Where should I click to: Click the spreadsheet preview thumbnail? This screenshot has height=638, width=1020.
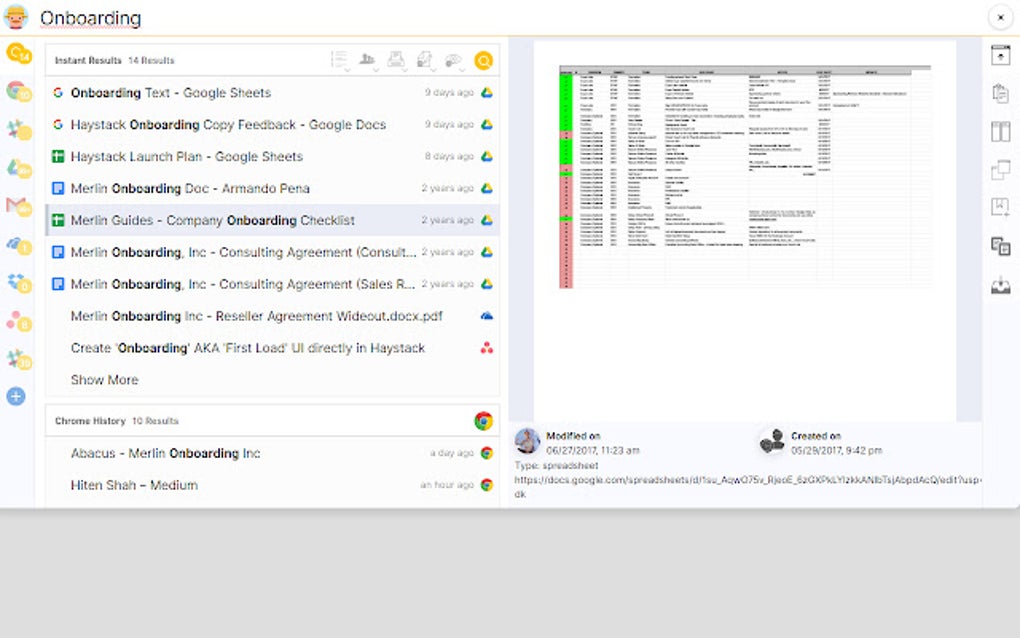[745, 177]
